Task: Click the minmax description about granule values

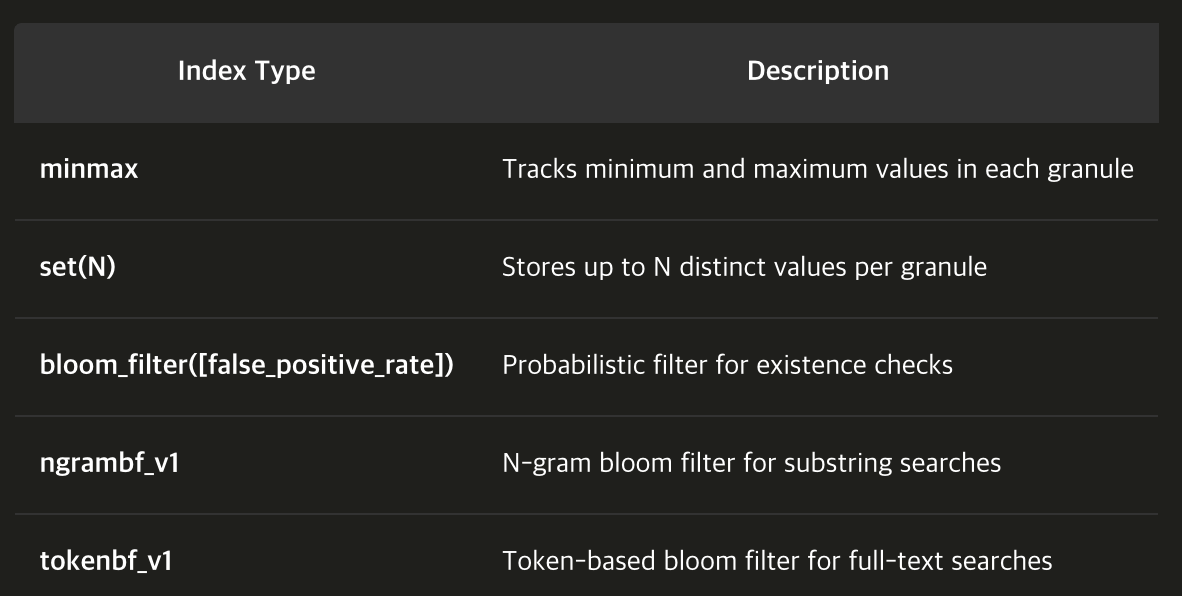Action: [x=818, y=169]
